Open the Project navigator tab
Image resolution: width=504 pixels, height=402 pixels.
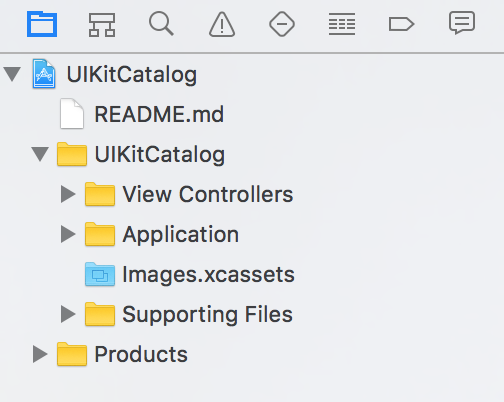(x=42, y=24)
